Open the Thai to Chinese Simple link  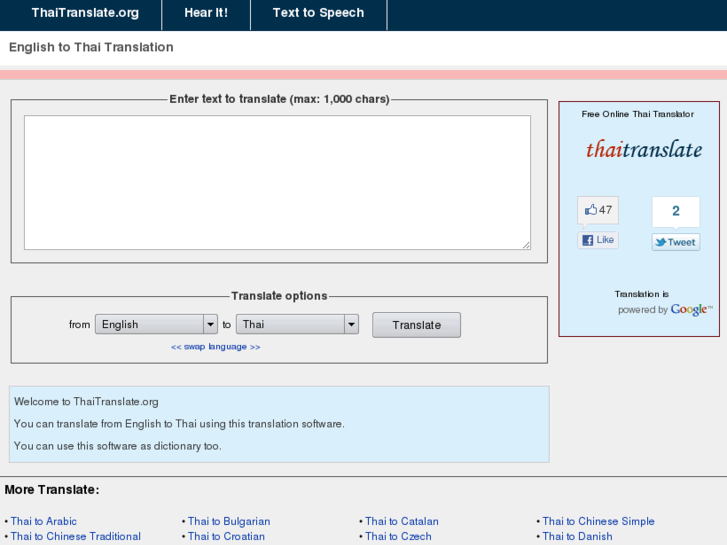598,521
